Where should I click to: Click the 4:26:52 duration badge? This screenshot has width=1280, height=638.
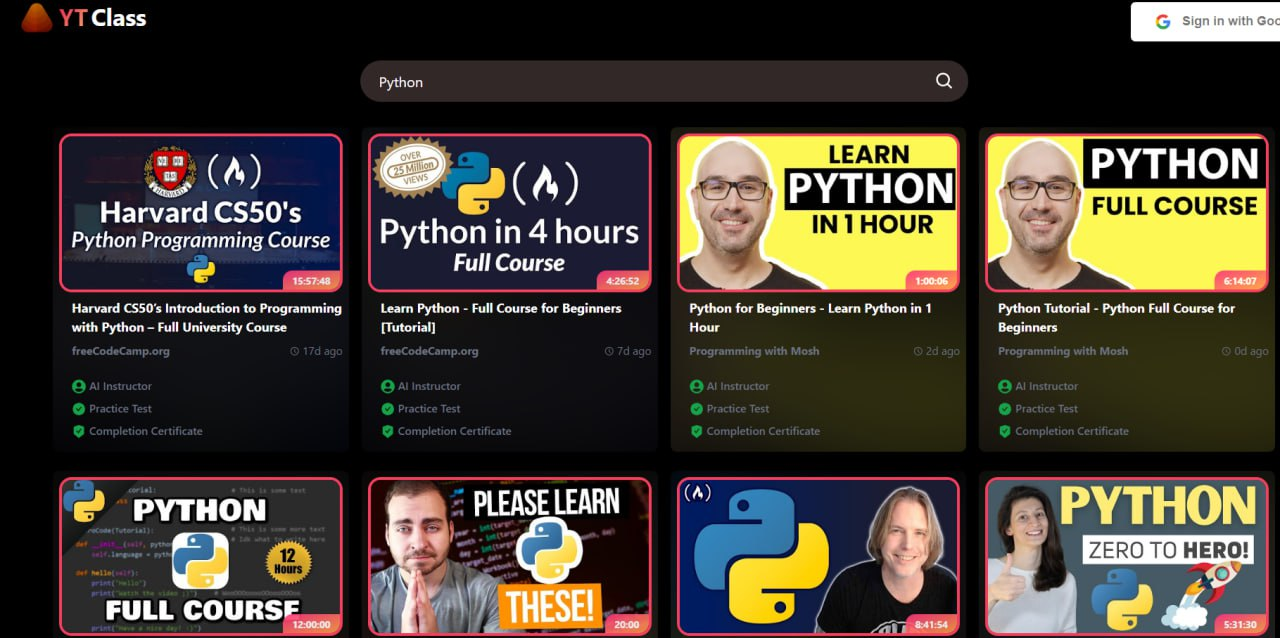click(x=622, y=281)
